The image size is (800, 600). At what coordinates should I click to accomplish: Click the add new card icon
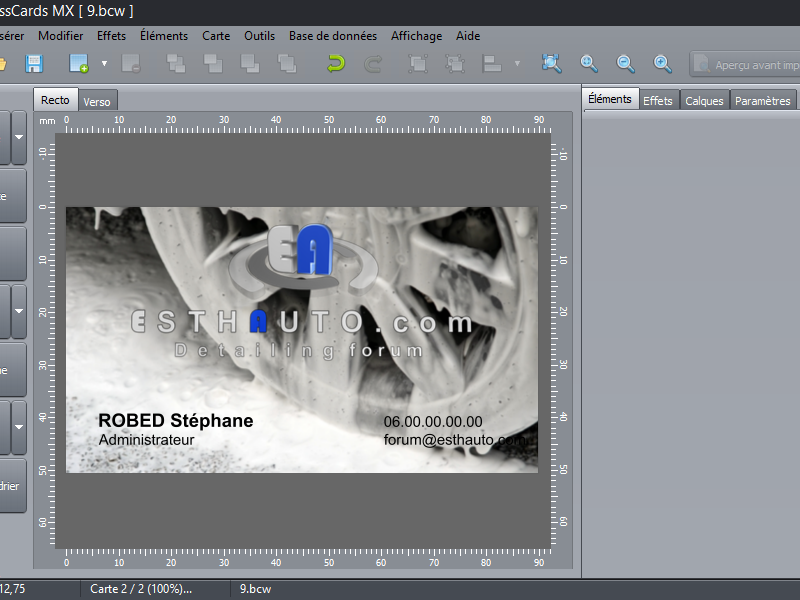pos(79,64)
